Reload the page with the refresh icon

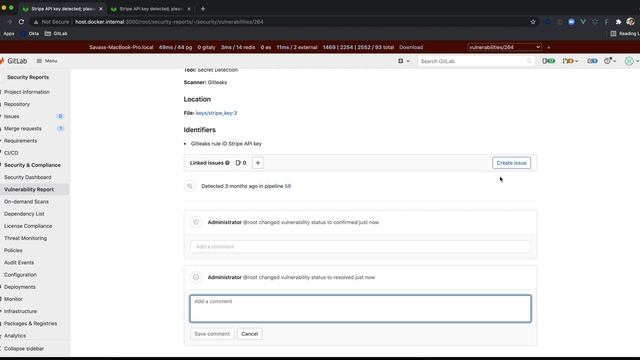coord(21,22)
